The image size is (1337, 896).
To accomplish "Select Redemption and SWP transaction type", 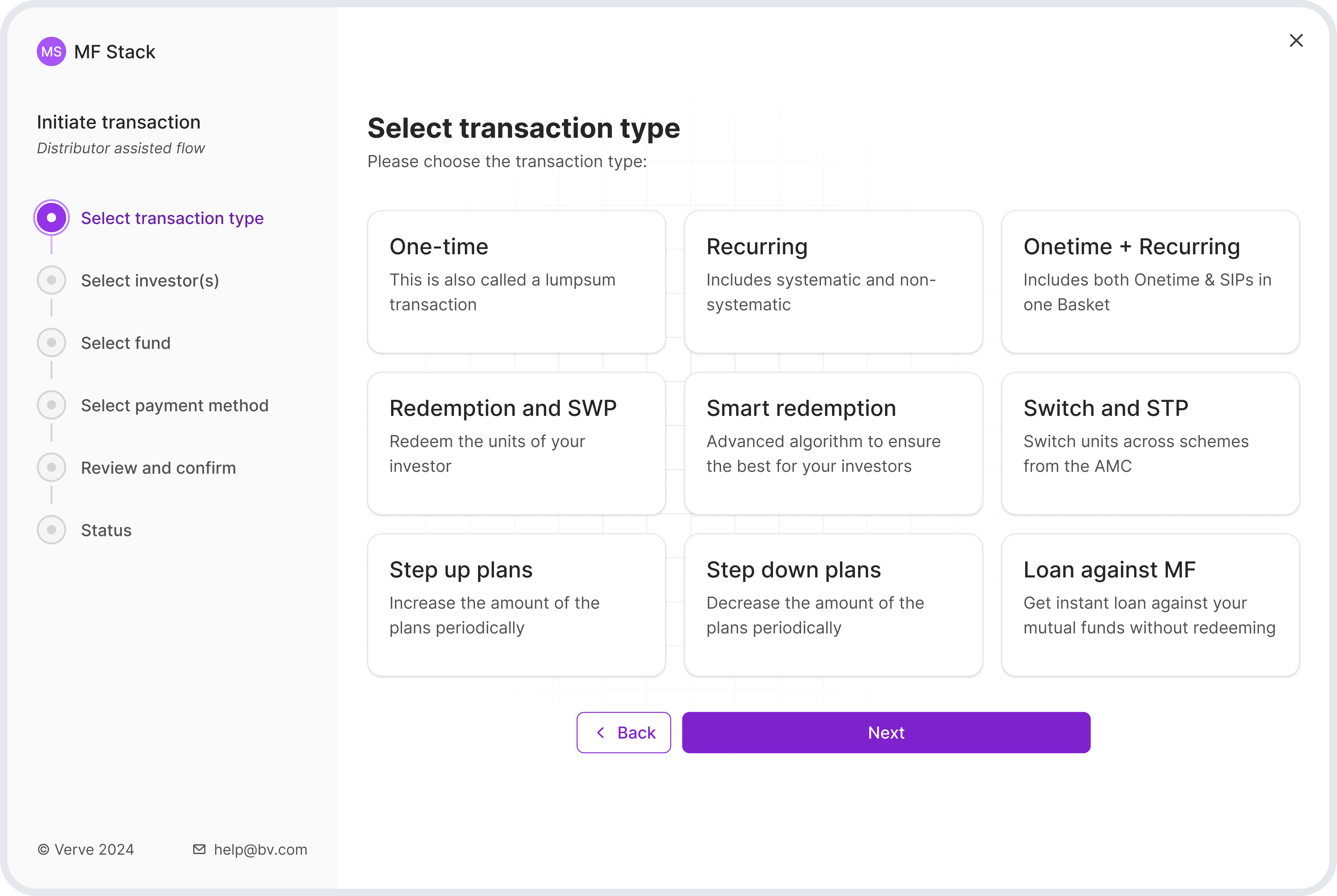I will [x=516, y=443].
